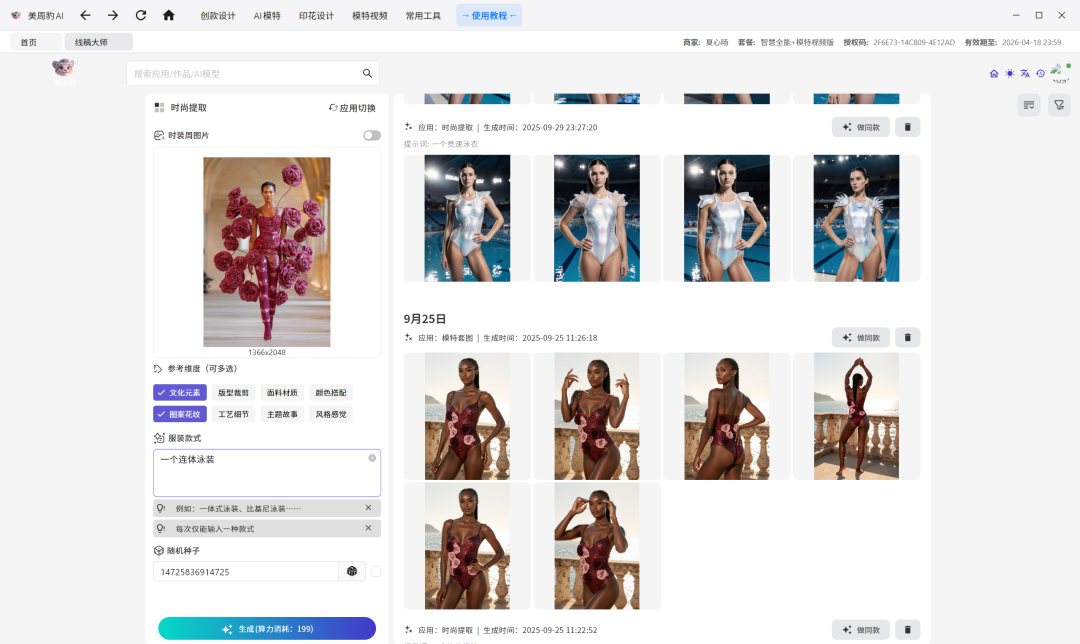Viewport: 1080px width, 644px height.
Task: Click the search magnifier in the search bar
Action: coord(367,73)
